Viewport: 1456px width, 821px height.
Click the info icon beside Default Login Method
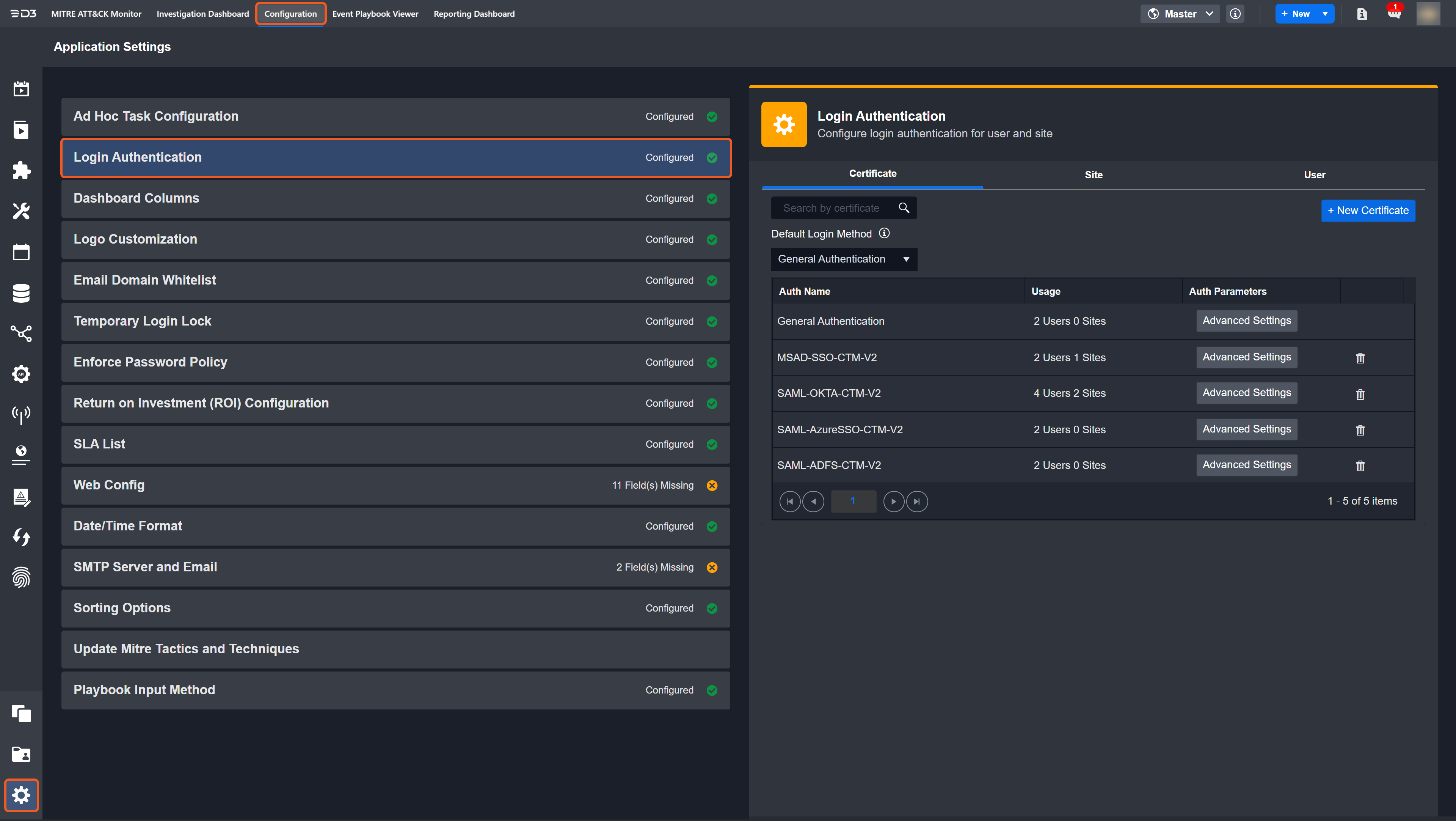885,233
